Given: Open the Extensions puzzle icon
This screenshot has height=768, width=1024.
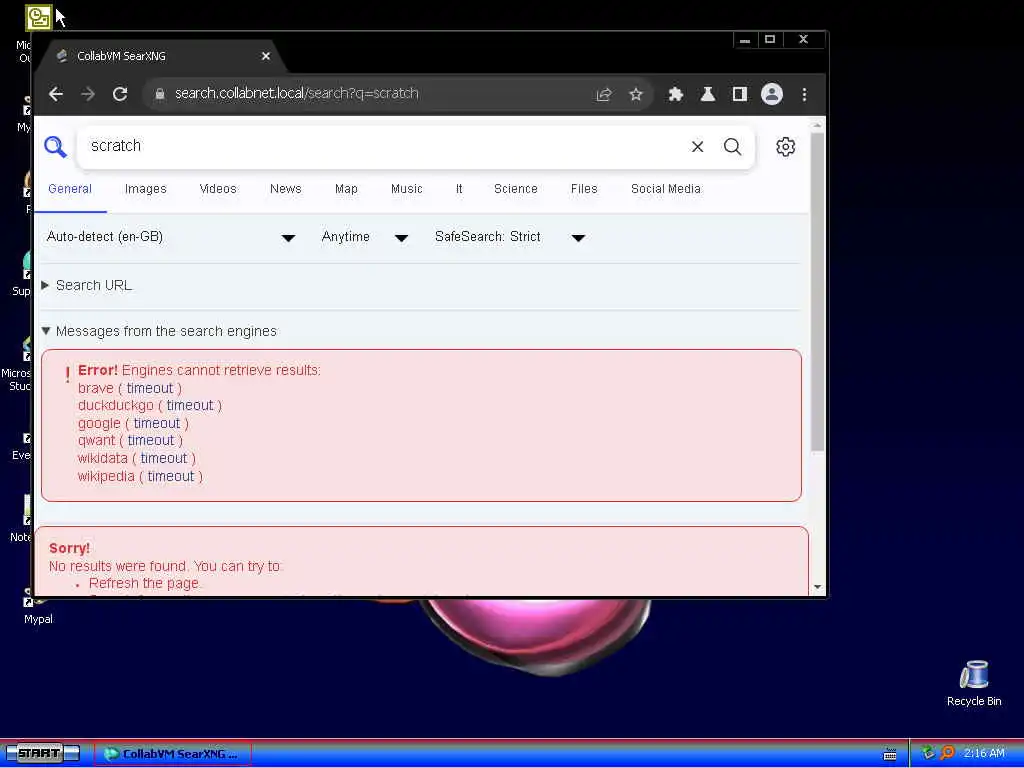Looking at the screenshot, I should [675, 95].
